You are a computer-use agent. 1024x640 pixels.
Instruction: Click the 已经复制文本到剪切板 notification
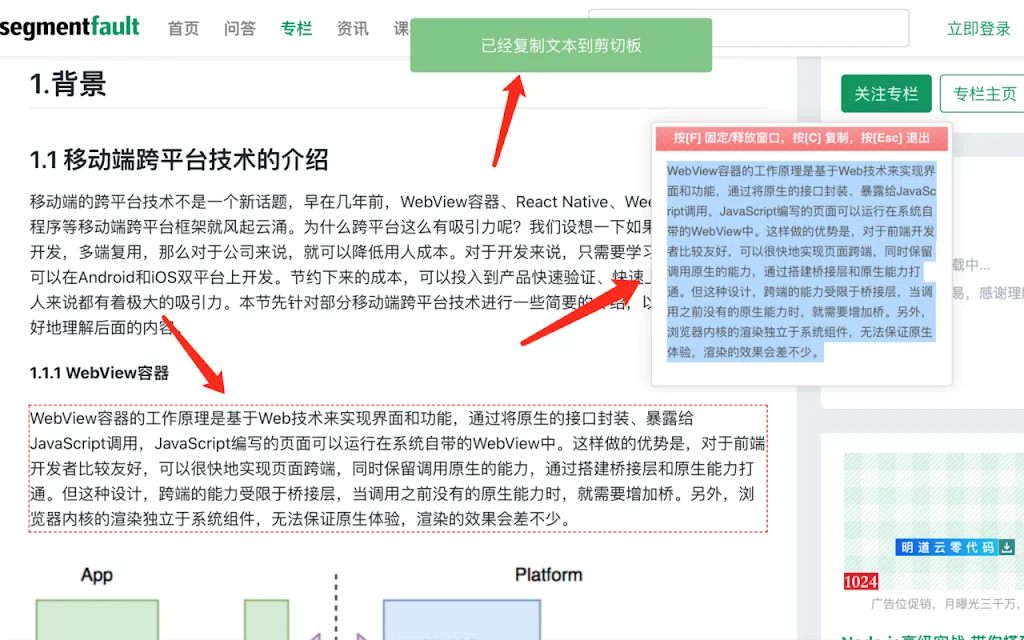pos(561,45)
